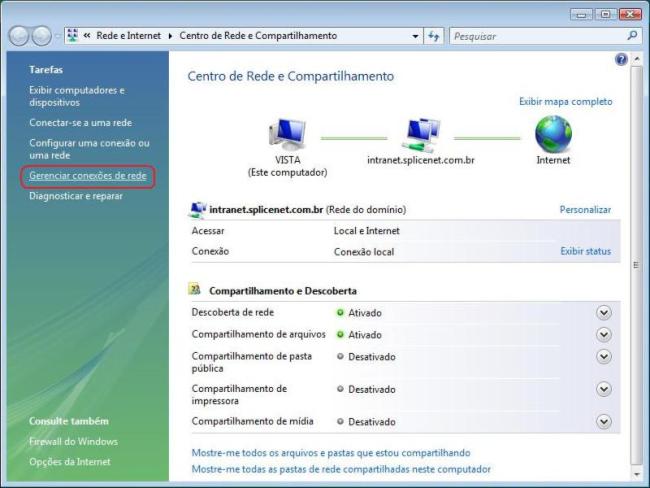
Task: Open Mostre-me todos os arquivos e pastas link
Action: pyautogui.click(x=331, y=453)
